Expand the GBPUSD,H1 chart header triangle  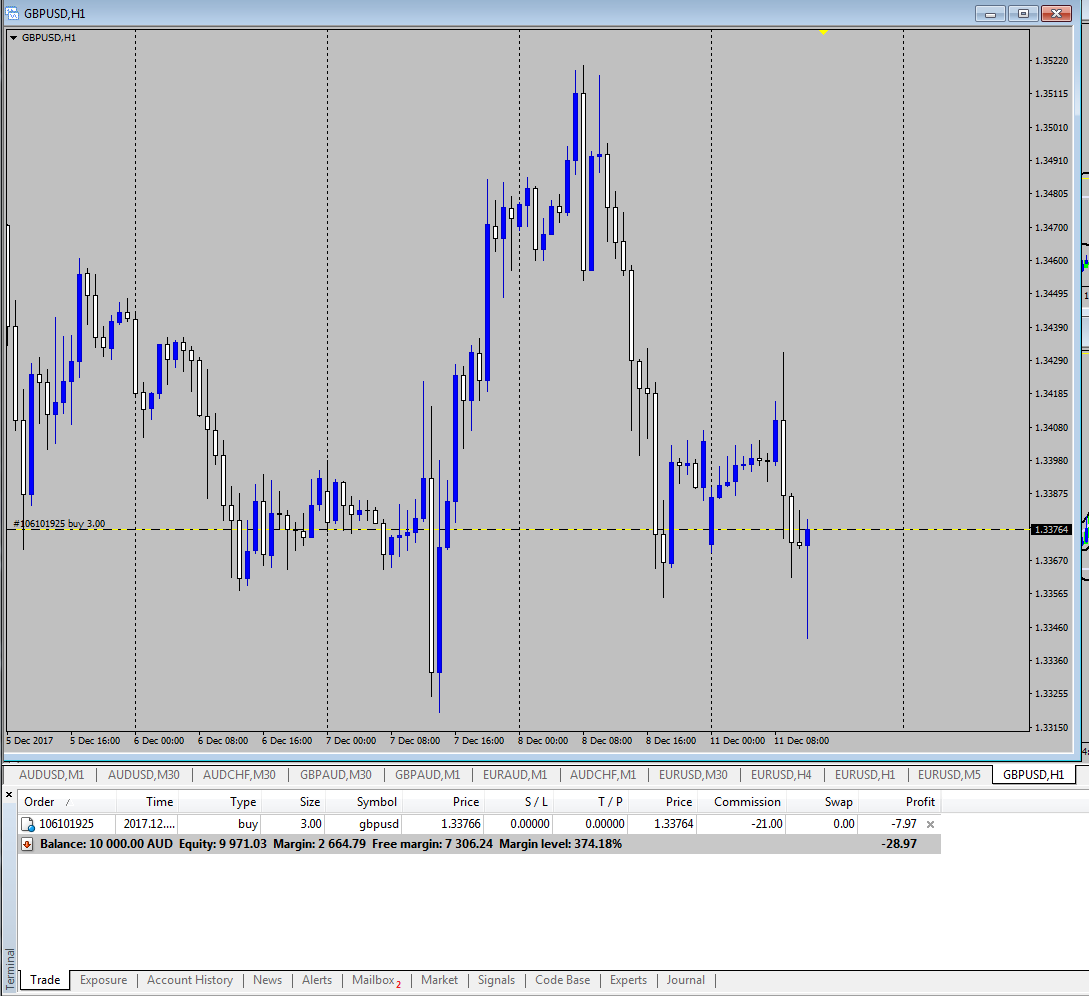click(x=13, y=38)
